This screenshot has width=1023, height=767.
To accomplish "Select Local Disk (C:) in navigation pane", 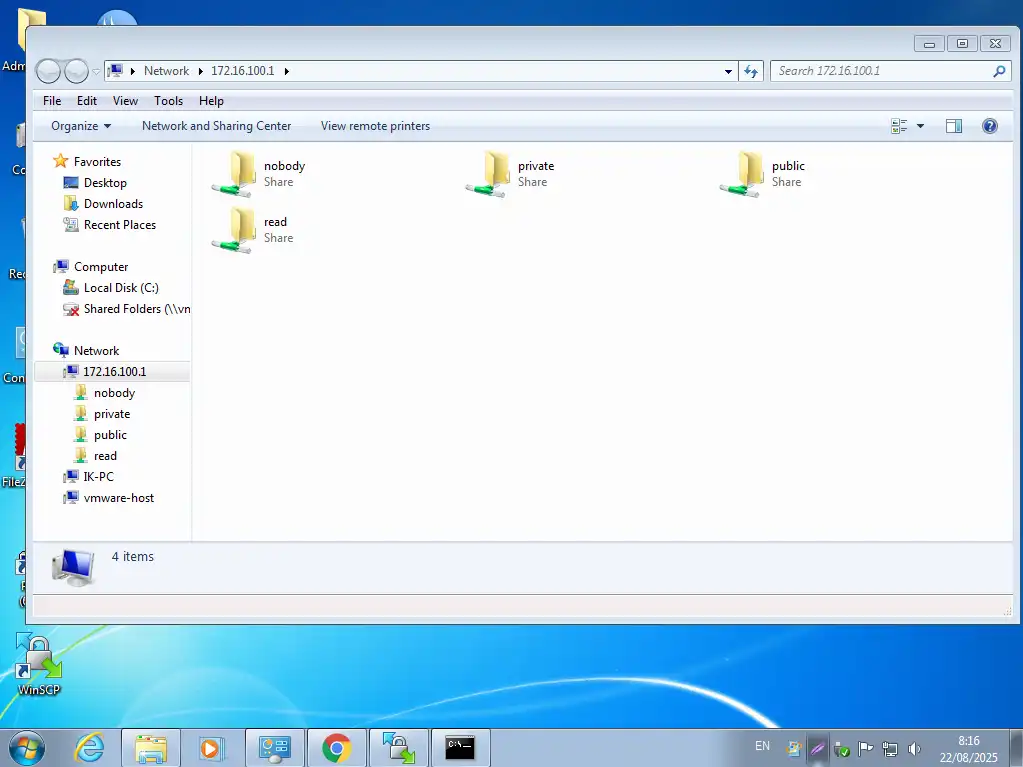I will (x=121, y=288).
